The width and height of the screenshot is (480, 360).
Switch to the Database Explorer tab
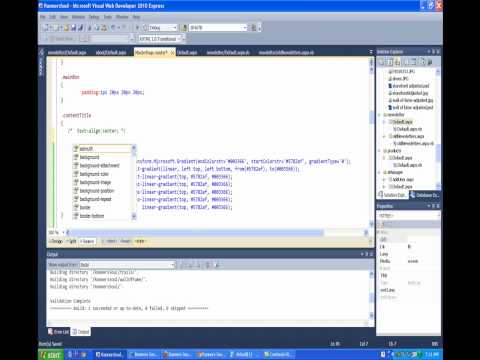coord(425,195)
